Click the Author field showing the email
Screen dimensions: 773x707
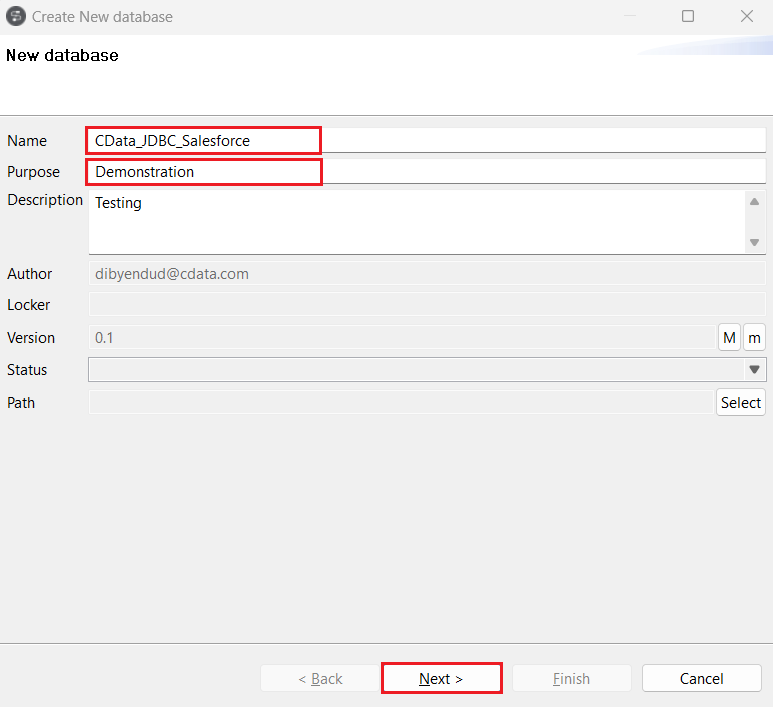[x=426, y=273]
